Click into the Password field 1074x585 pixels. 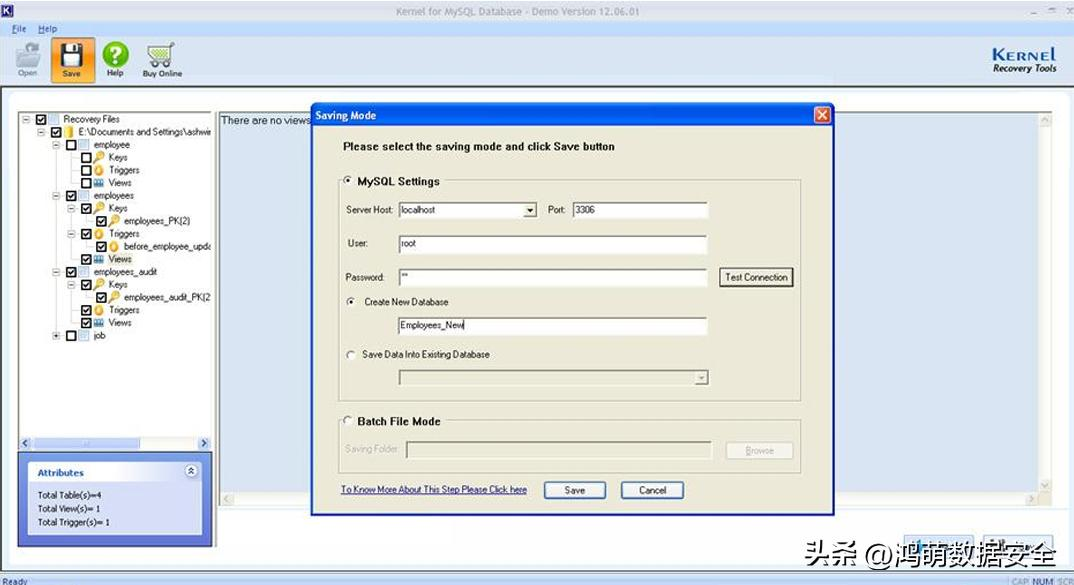click(x=552, y=277)
